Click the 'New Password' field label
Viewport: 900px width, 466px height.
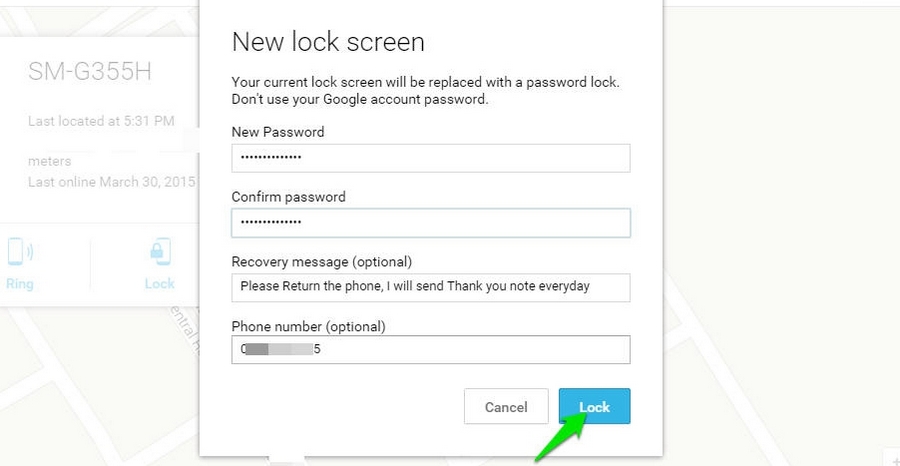point(278,132)
